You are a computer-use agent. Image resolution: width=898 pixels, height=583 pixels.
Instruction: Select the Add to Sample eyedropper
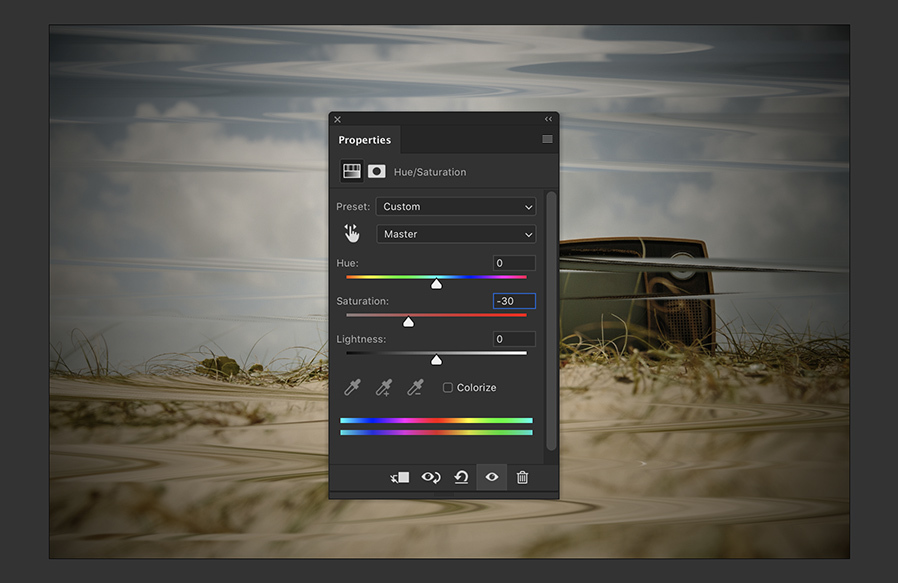click(x=384, y=388)
